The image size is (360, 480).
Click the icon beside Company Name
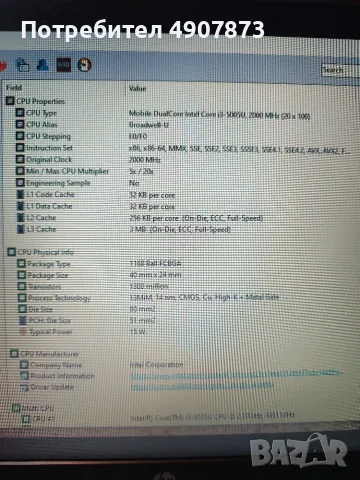coord(24,365)
